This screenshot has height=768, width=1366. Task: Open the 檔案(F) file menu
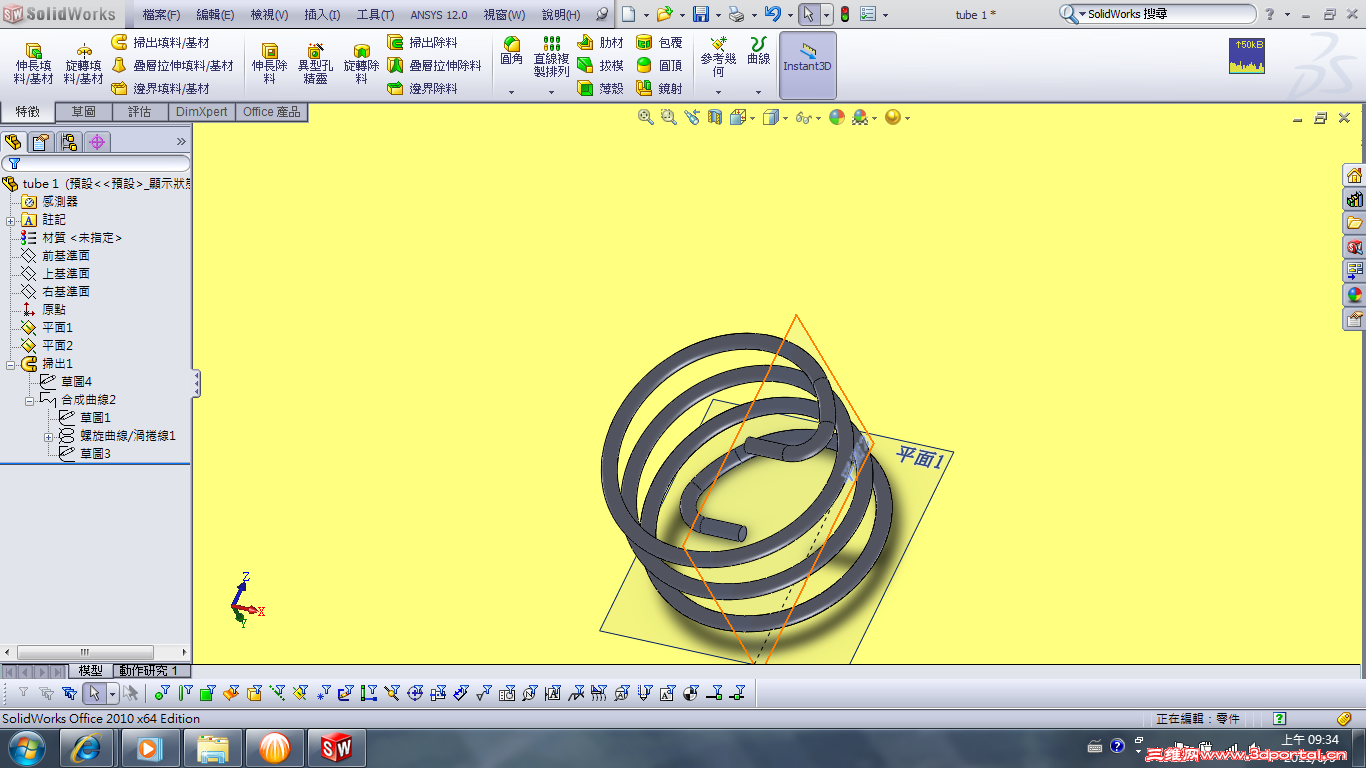162,15
